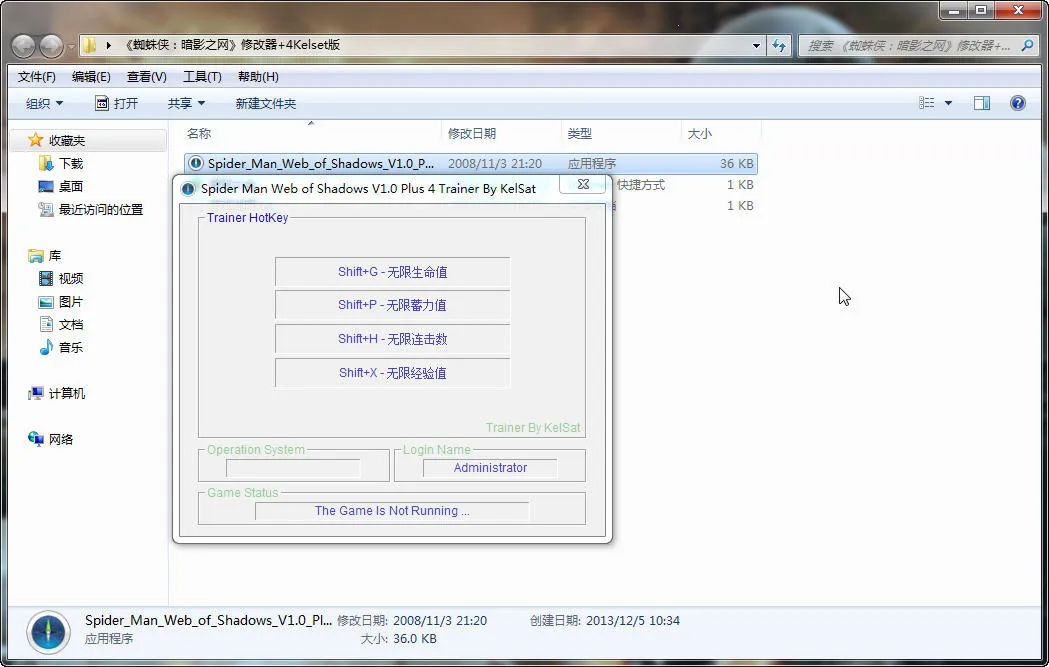Click Shift+X 无限经验值 hotkey button
Image resolution: width=1049 pixels, height=667 pixels.
[392, 373]
